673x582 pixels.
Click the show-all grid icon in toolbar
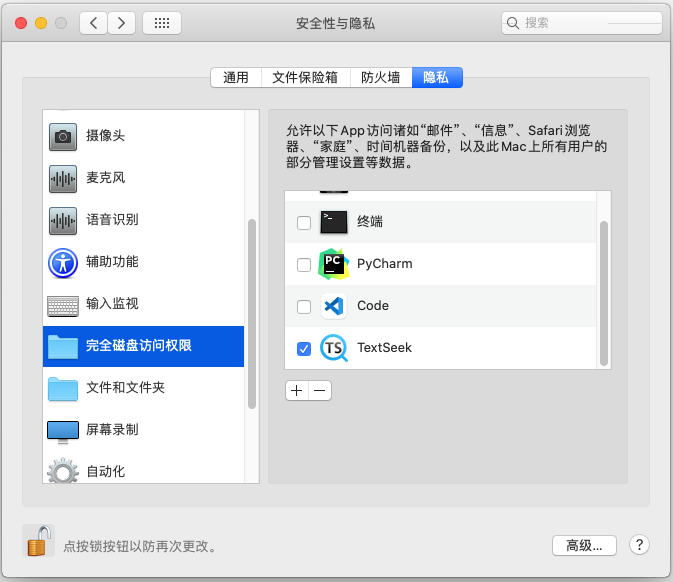162,22
